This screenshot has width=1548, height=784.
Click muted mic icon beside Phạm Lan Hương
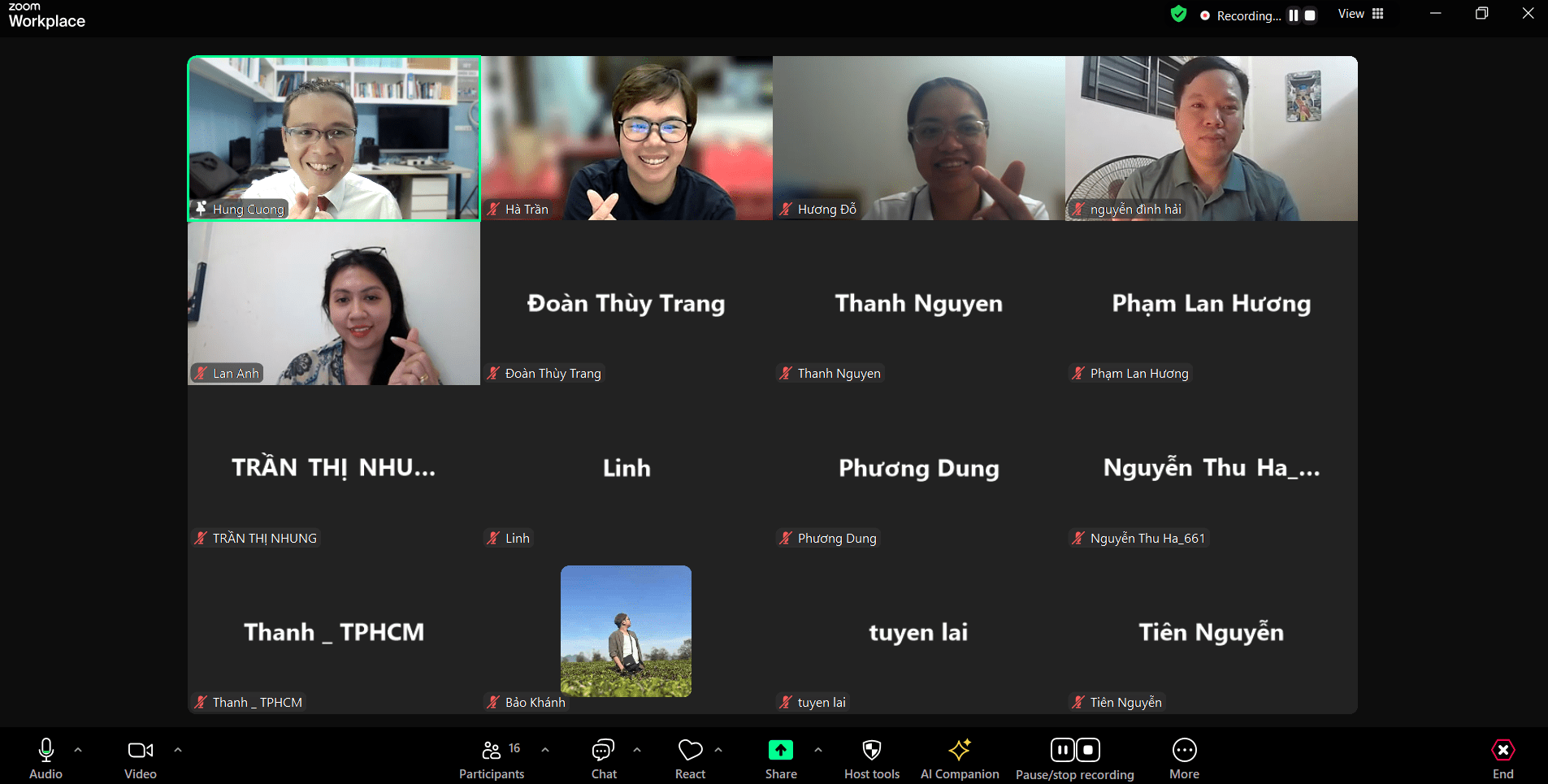[1078, 374]
